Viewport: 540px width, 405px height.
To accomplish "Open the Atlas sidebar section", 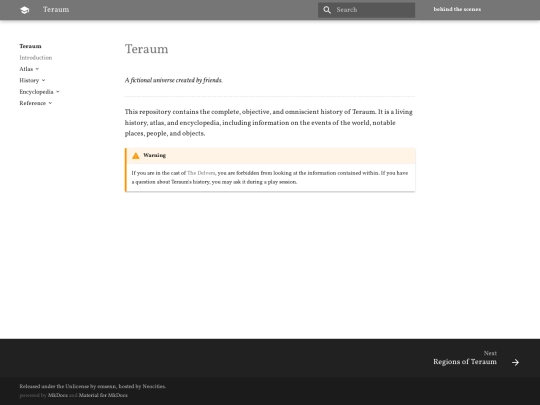I will coord(26,69).
